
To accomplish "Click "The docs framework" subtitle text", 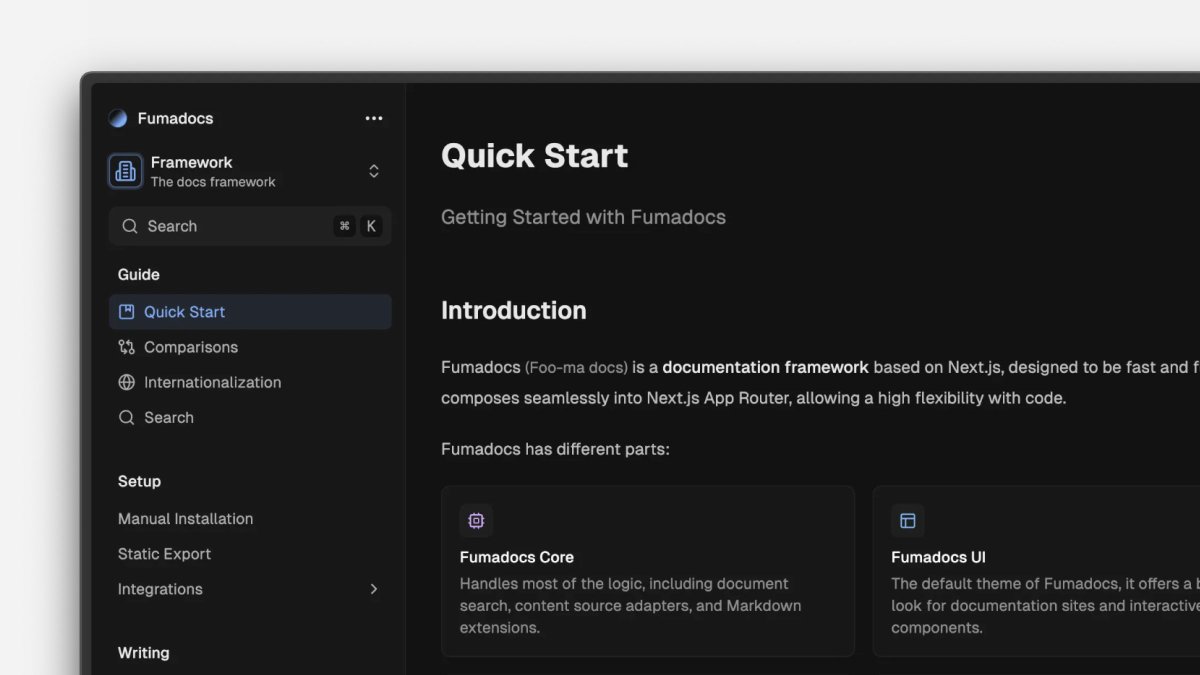I will pyautogui.click(x=213, y=182).
